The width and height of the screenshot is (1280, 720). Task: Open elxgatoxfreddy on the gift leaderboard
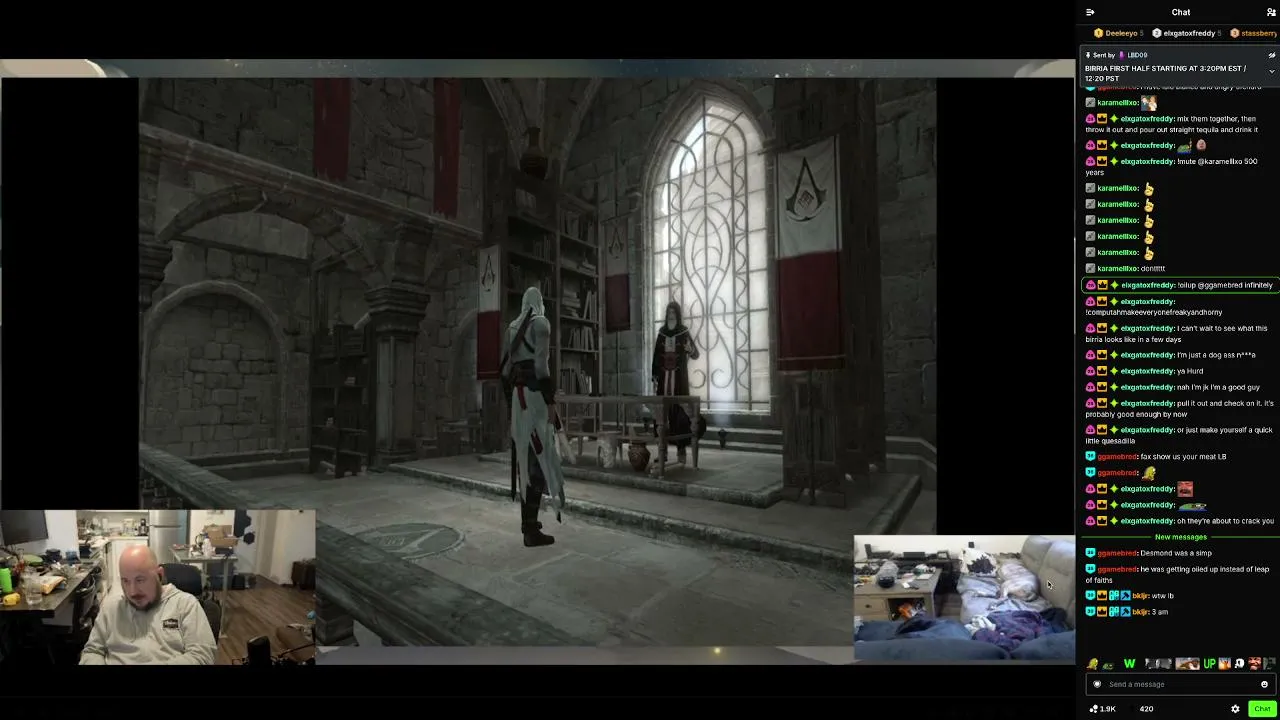tap(1186, 33)
